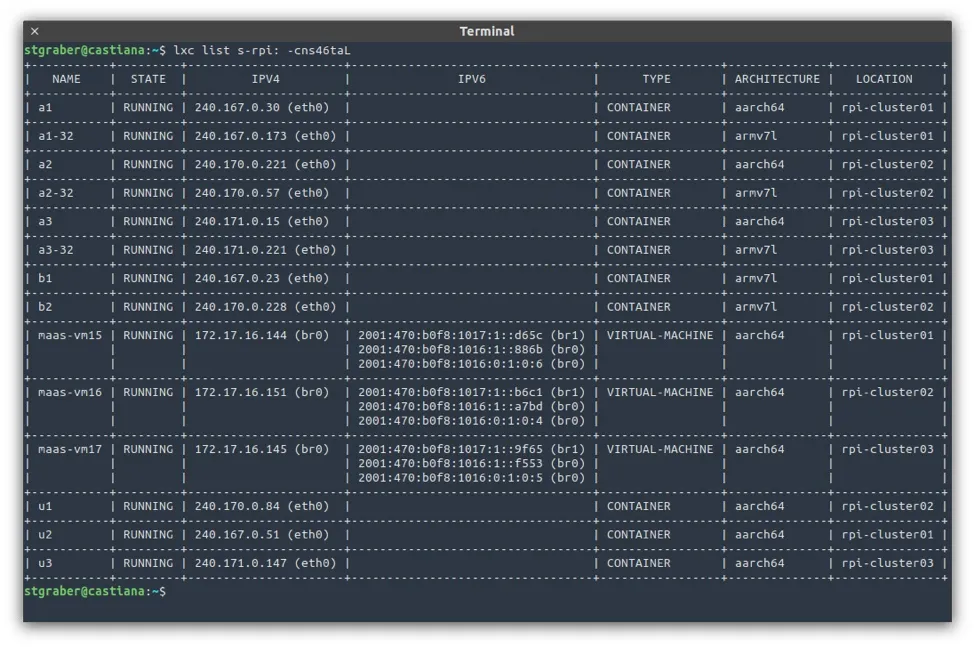974x647 pixels.
Task: Select the NAME column header
Action: pyautogui.click(x=66, y=79)
